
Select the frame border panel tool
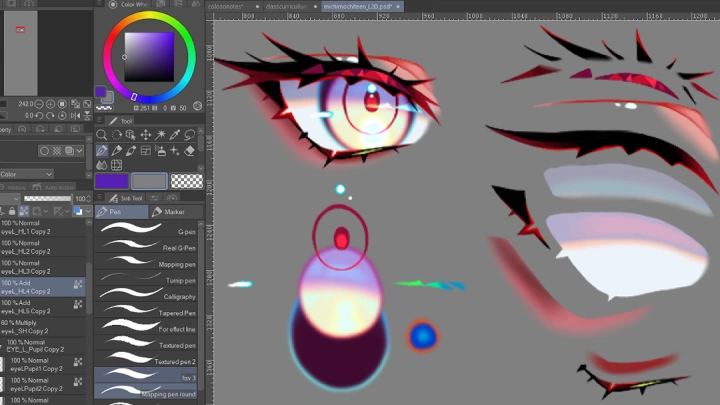click(146, 150)
